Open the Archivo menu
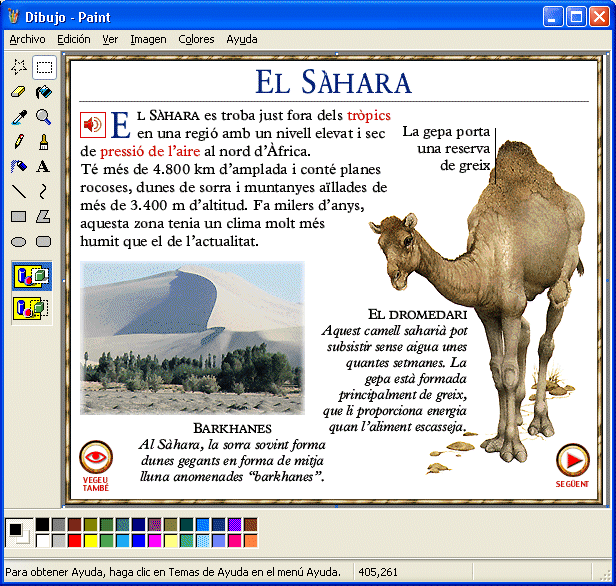616x586 pixels. [28, 40]
